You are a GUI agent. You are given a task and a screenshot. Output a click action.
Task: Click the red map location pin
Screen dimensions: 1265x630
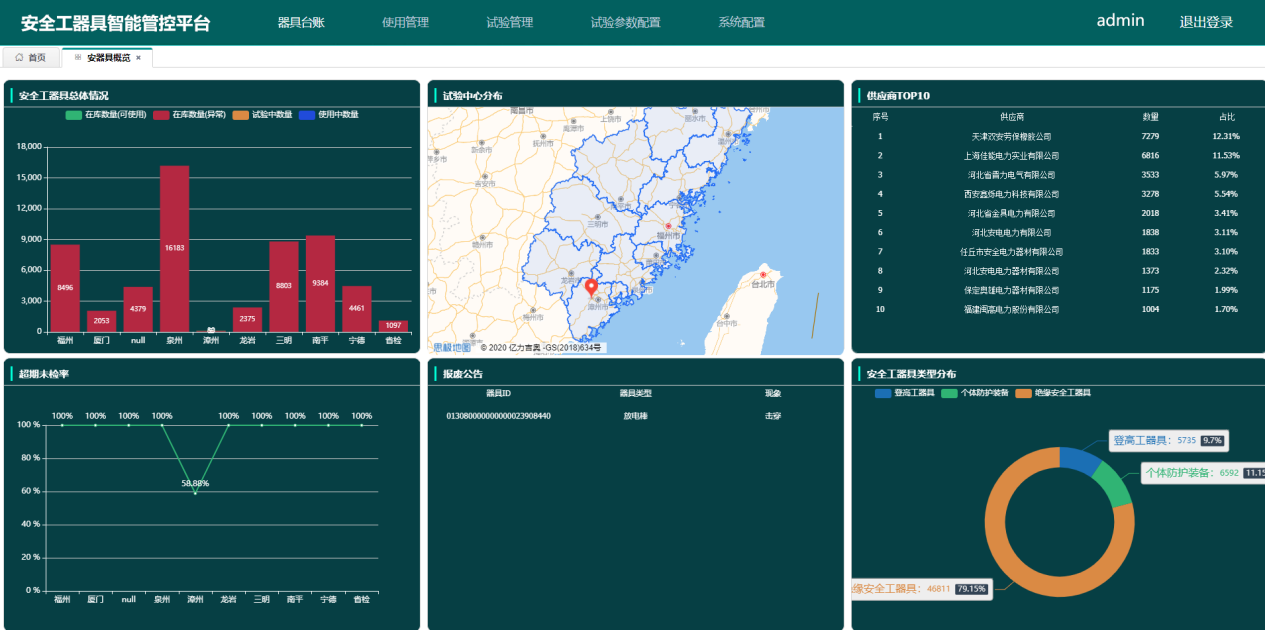[x=591, y=287]
